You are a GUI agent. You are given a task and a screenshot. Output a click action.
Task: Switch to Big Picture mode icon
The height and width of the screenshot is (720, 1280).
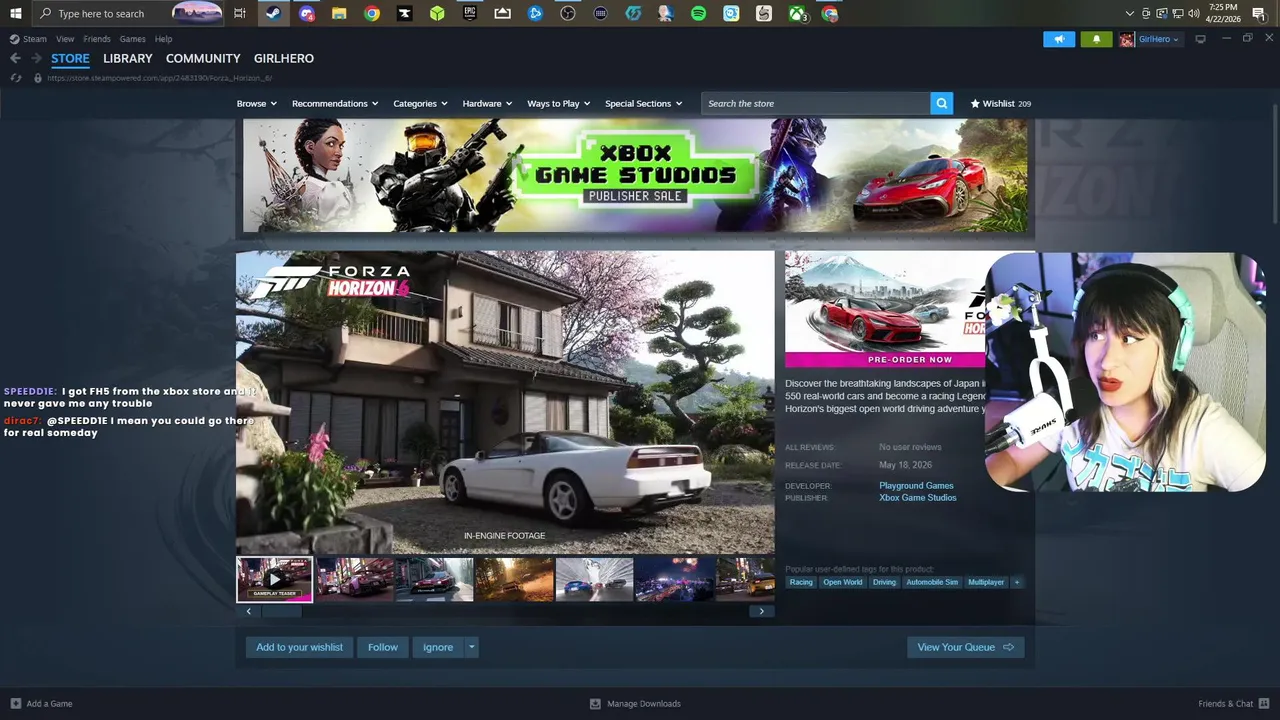(1201, 39)
